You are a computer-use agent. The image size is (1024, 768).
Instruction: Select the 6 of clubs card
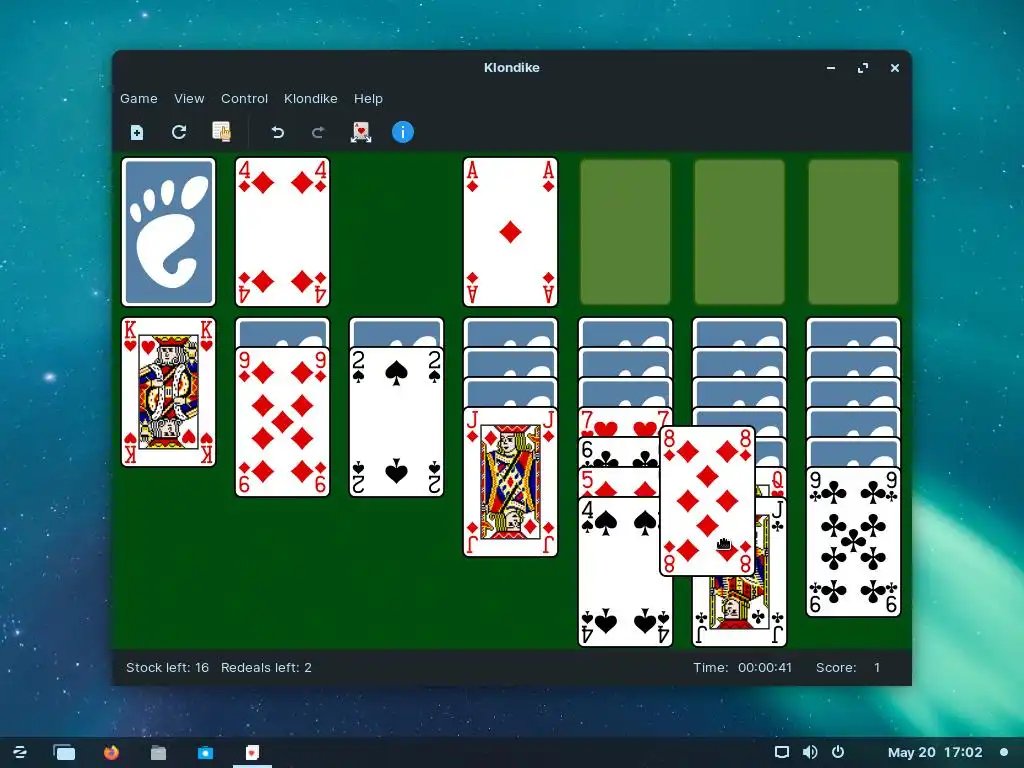coord(618,453)
